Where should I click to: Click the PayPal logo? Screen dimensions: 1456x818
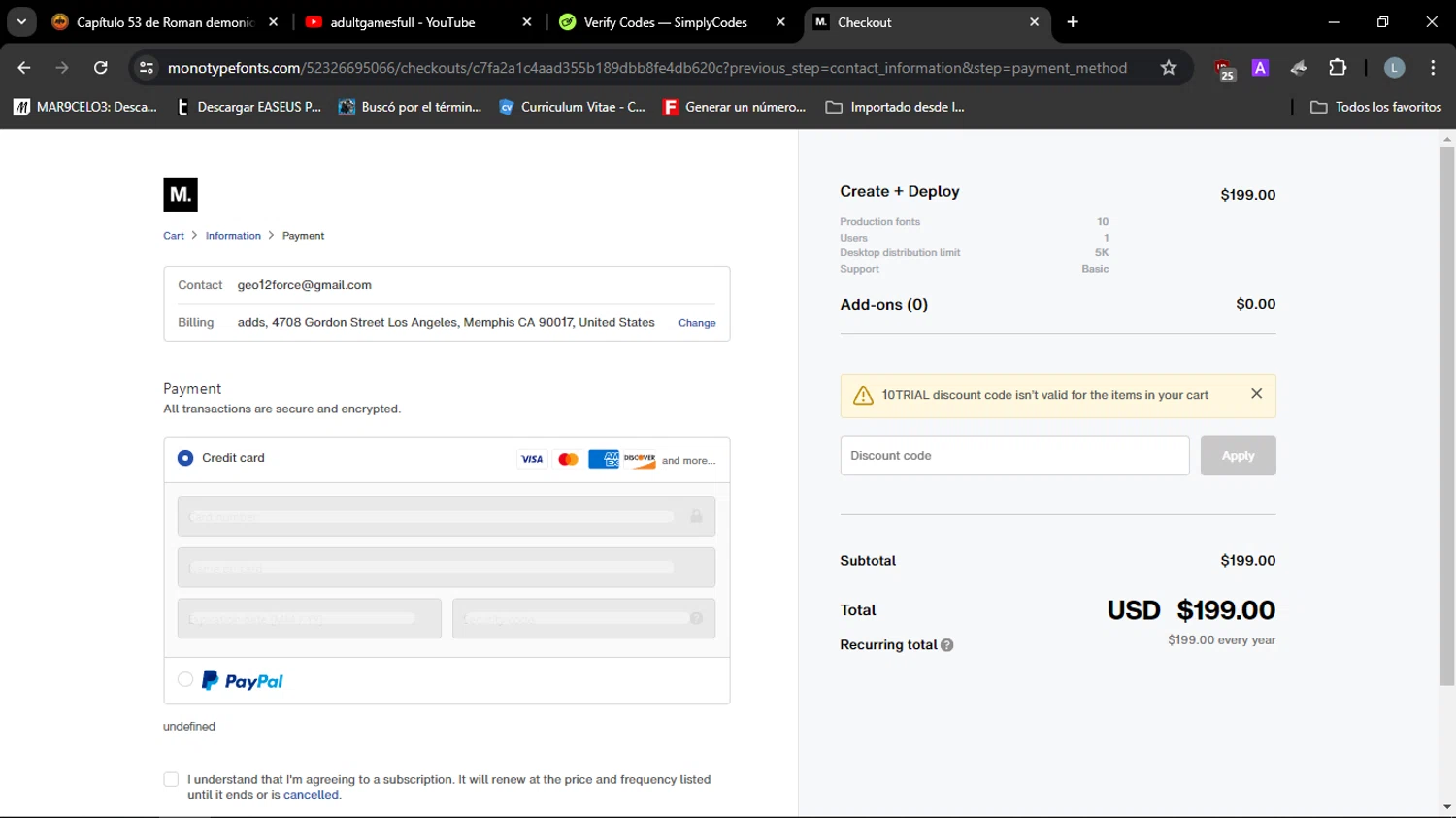(x=242, y=681)
